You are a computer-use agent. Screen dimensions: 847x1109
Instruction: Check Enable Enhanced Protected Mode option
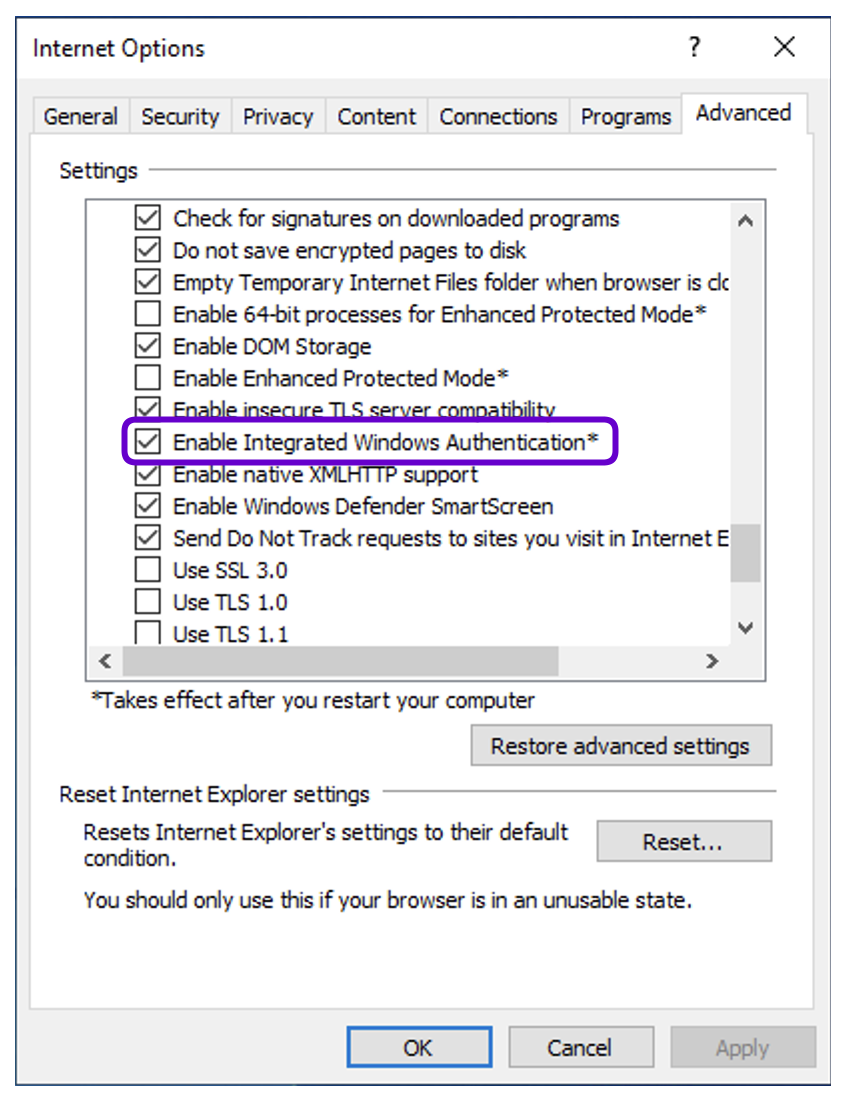[x=148, y=378]
